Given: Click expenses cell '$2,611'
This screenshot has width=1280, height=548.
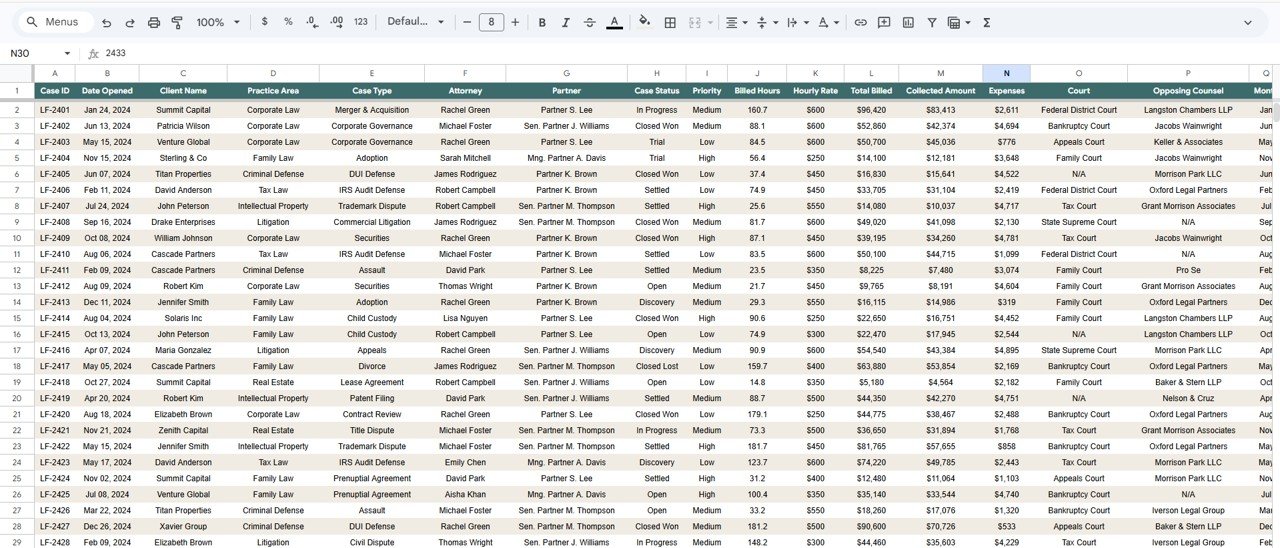Looking at the screenshot, I should tap(1006, 110).
